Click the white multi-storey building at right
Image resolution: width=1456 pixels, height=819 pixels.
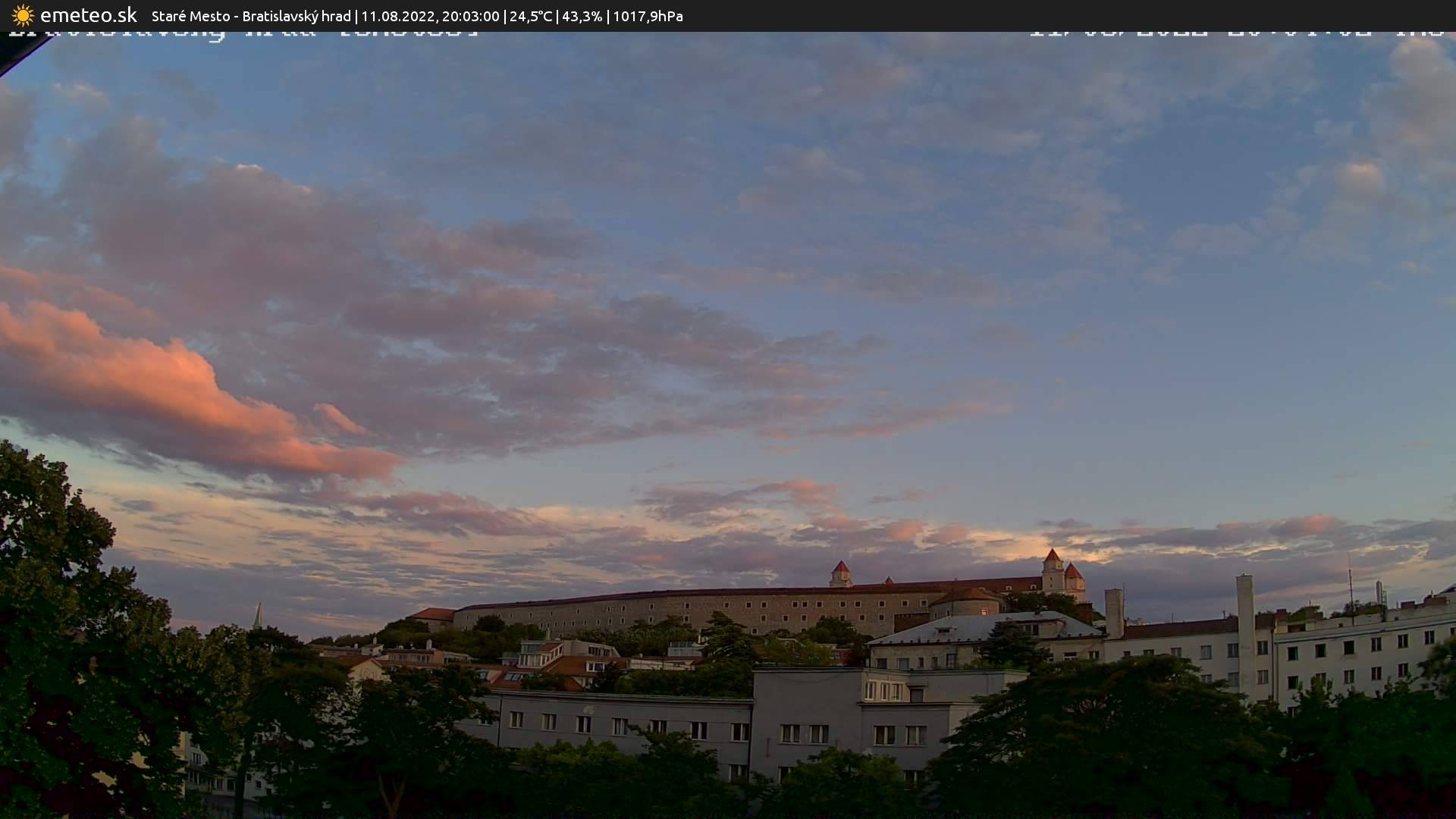[1357, 660]
